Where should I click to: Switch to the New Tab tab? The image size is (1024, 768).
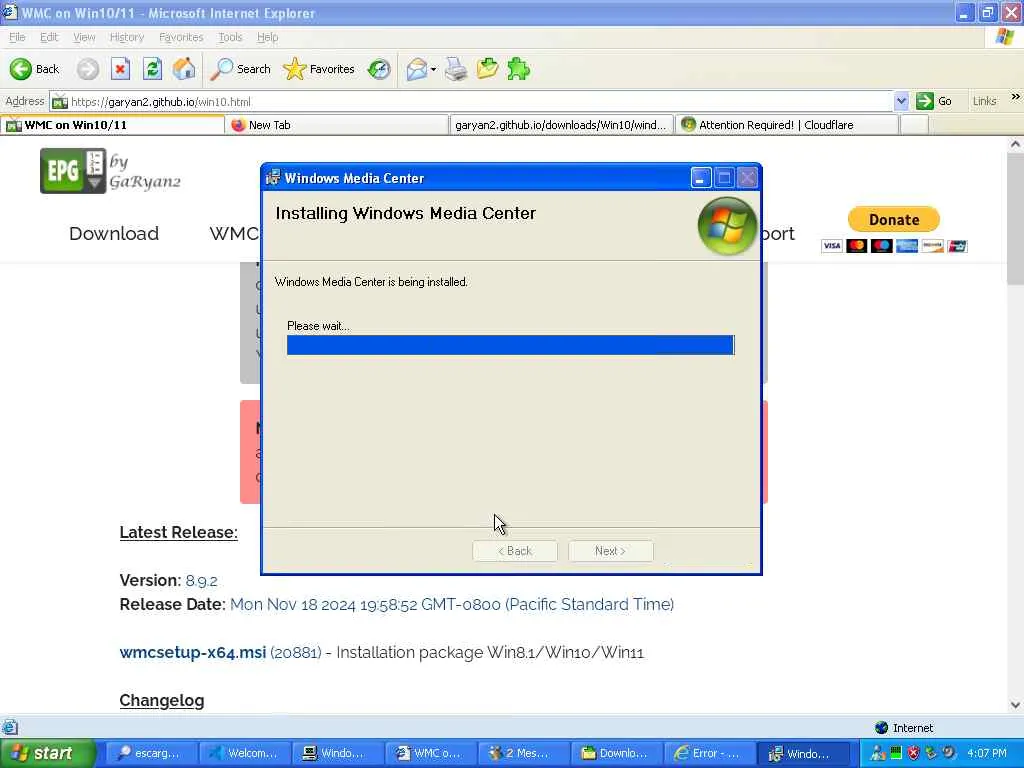[337, 125]
